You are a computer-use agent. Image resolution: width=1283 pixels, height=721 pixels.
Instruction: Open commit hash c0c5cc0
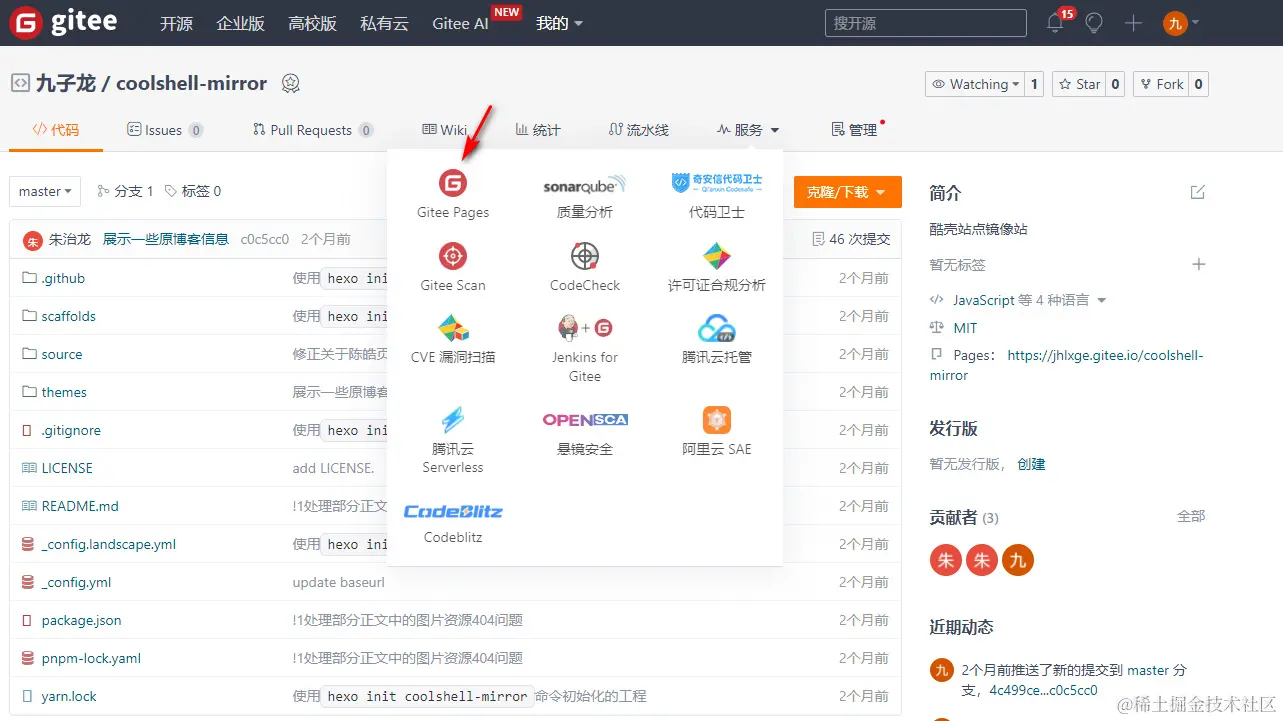265,239
